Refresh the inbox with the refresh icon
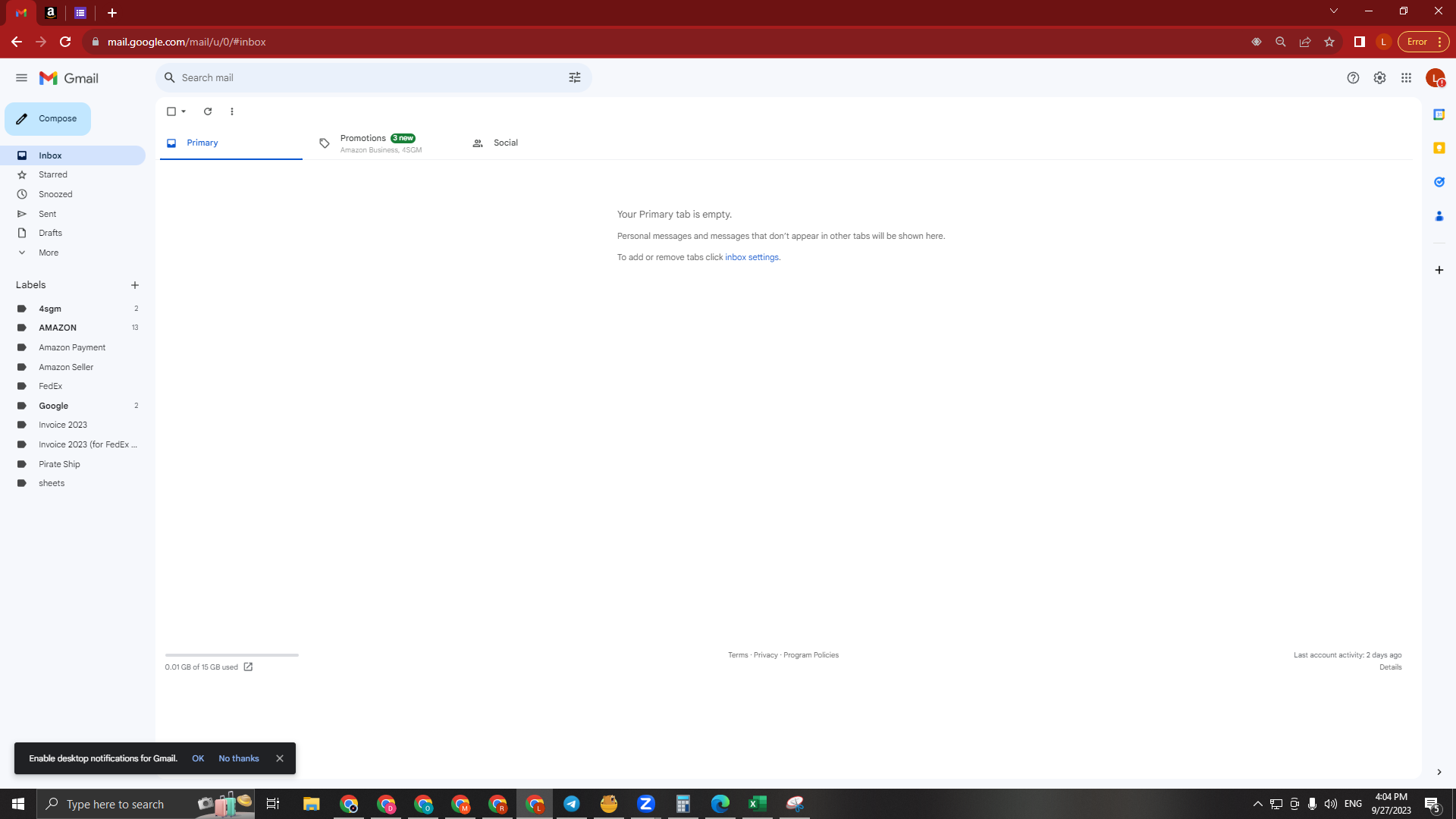This screenshot has width=1456, height=819. point(208,111)
